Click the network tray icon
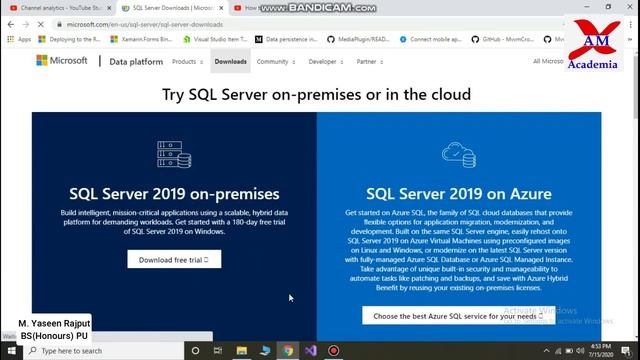640x360 pixels. click(558, 351)
